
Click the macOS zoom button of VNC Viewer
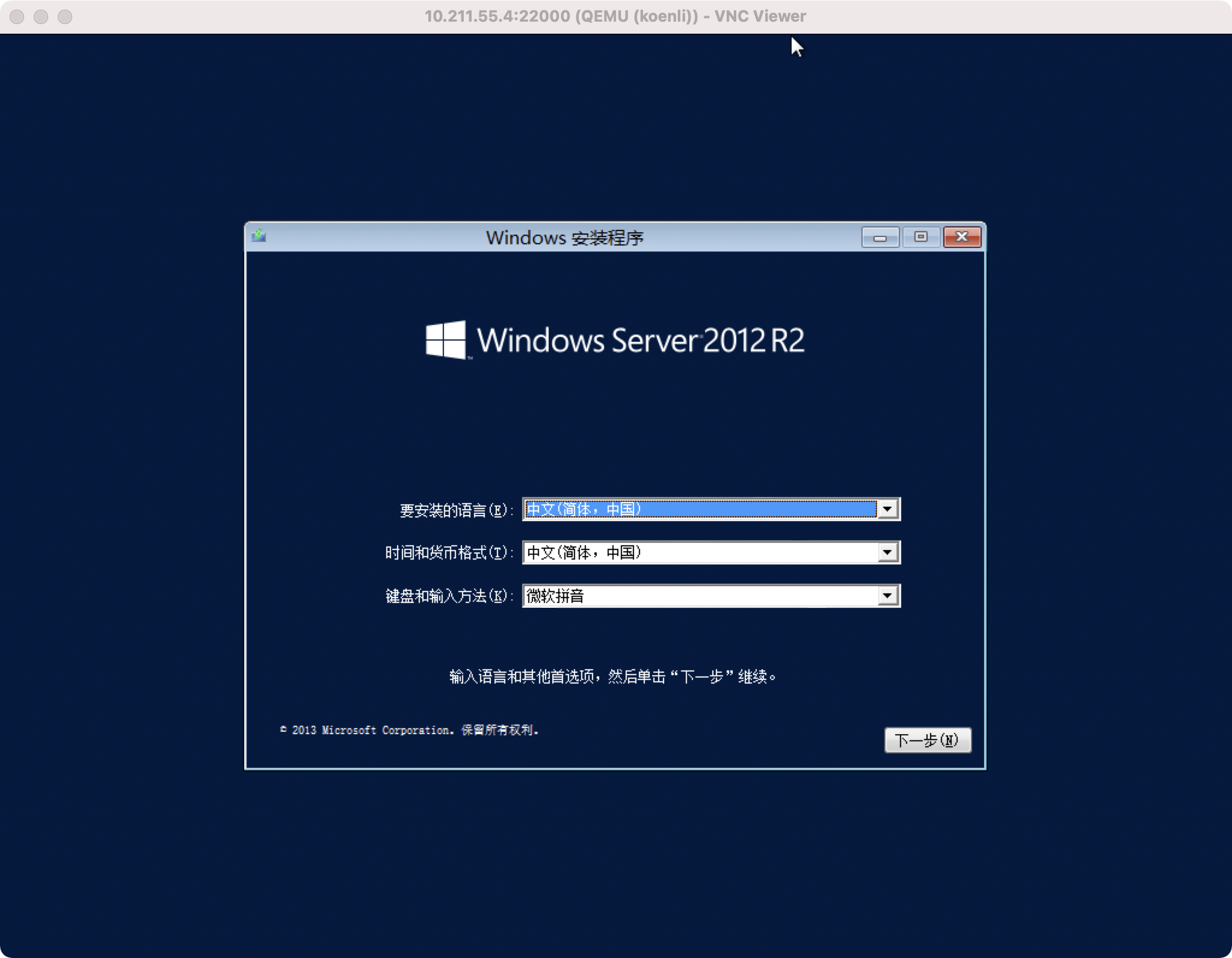point(65,16)
